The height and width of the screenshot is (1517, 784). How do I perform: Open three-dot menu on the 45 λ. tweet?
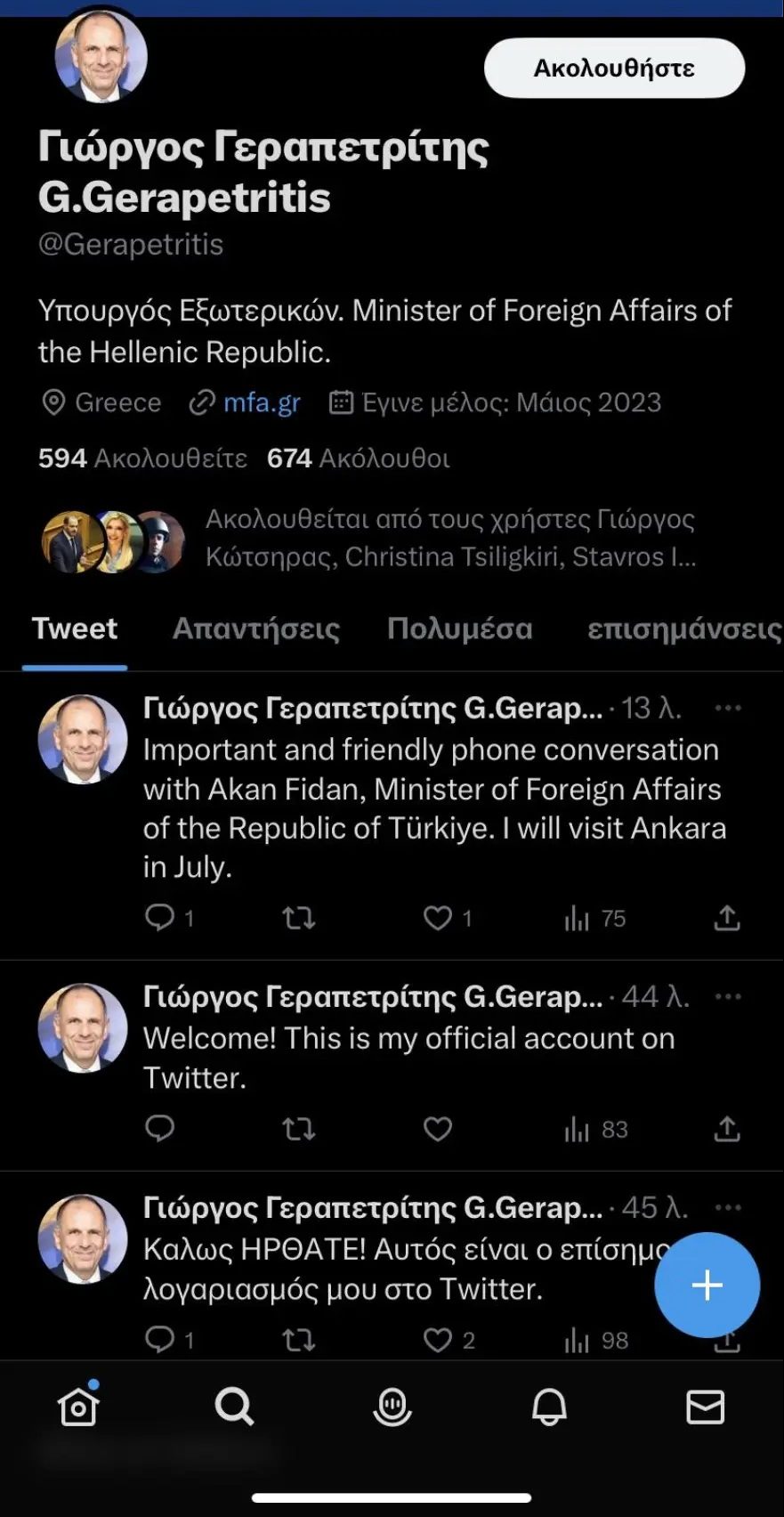click(728, 1207)
